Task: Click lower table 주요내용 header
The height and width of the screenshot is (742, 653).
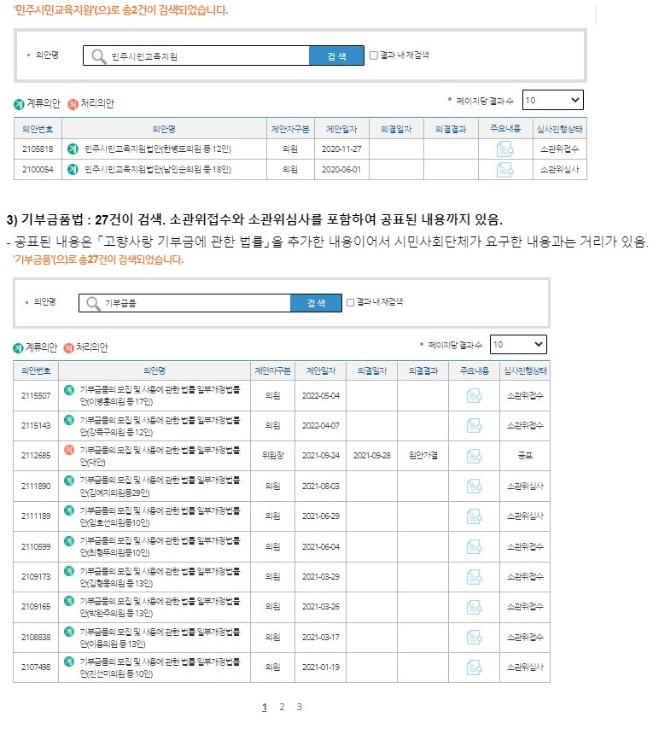Action: click(x=474, y=371)
